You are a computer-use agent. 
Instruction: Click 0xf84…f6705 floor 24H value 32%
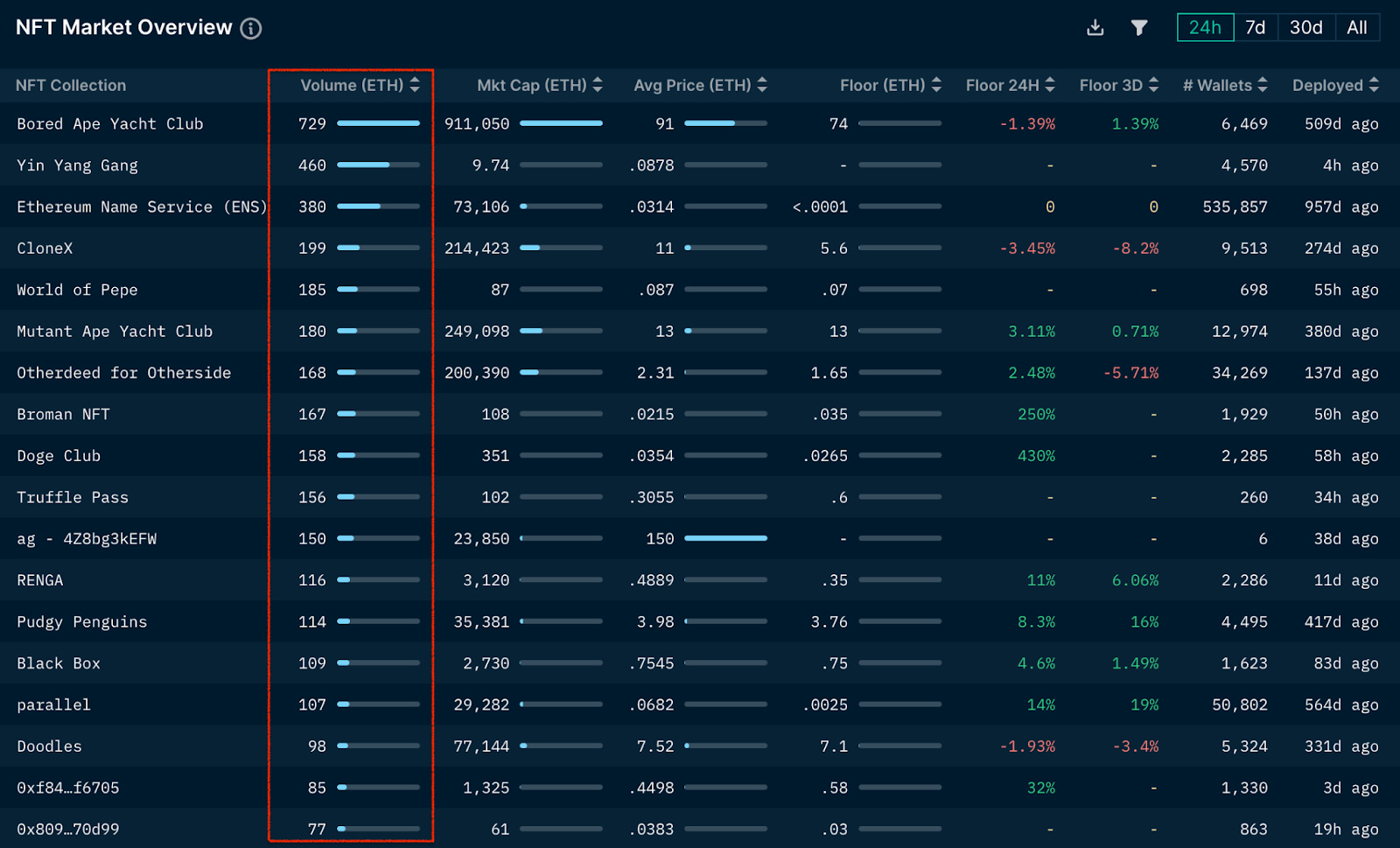tap(1041, 788)
